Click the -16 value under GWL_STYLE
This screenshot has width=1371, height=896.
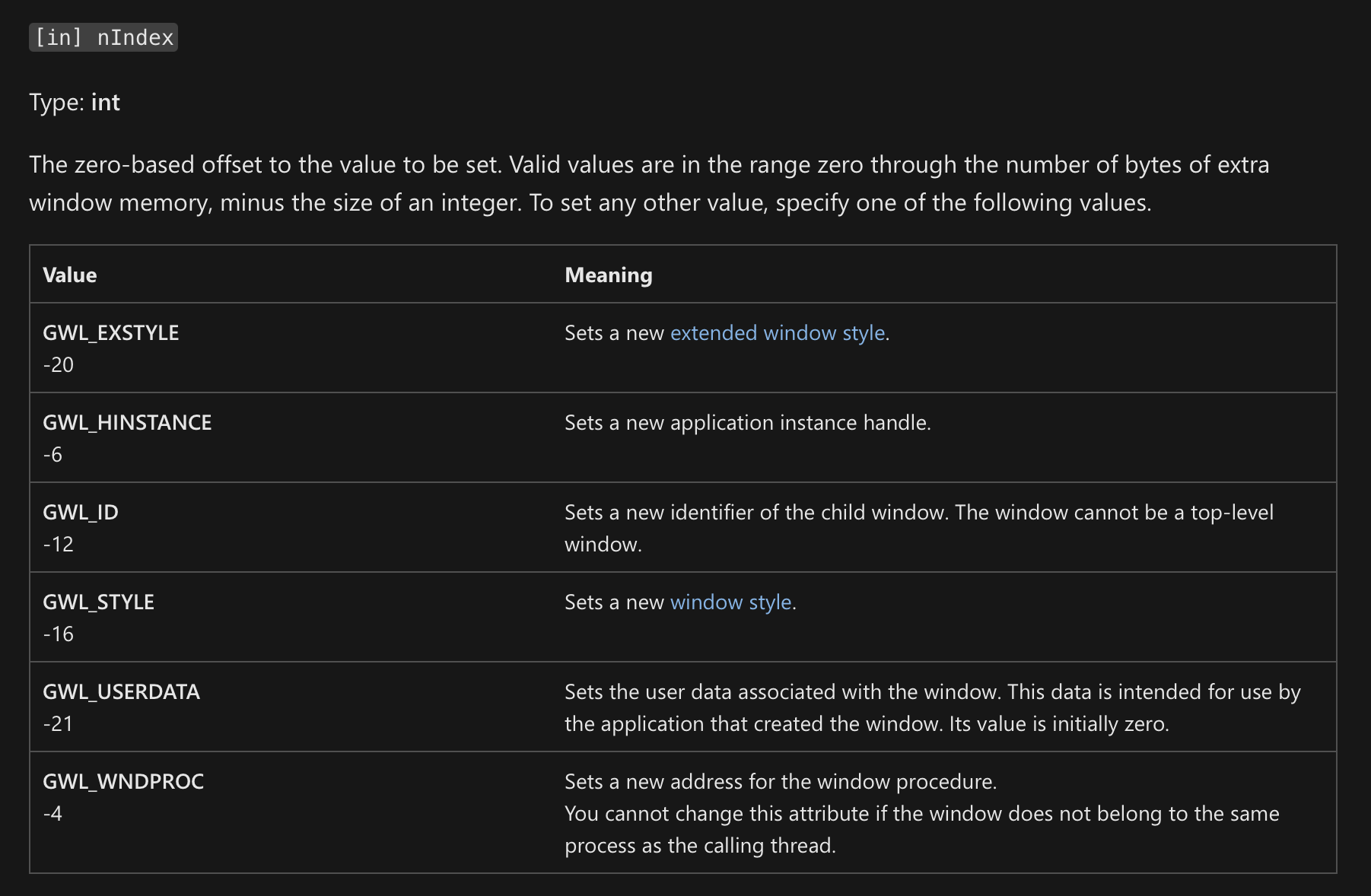[x=59, y=634]
